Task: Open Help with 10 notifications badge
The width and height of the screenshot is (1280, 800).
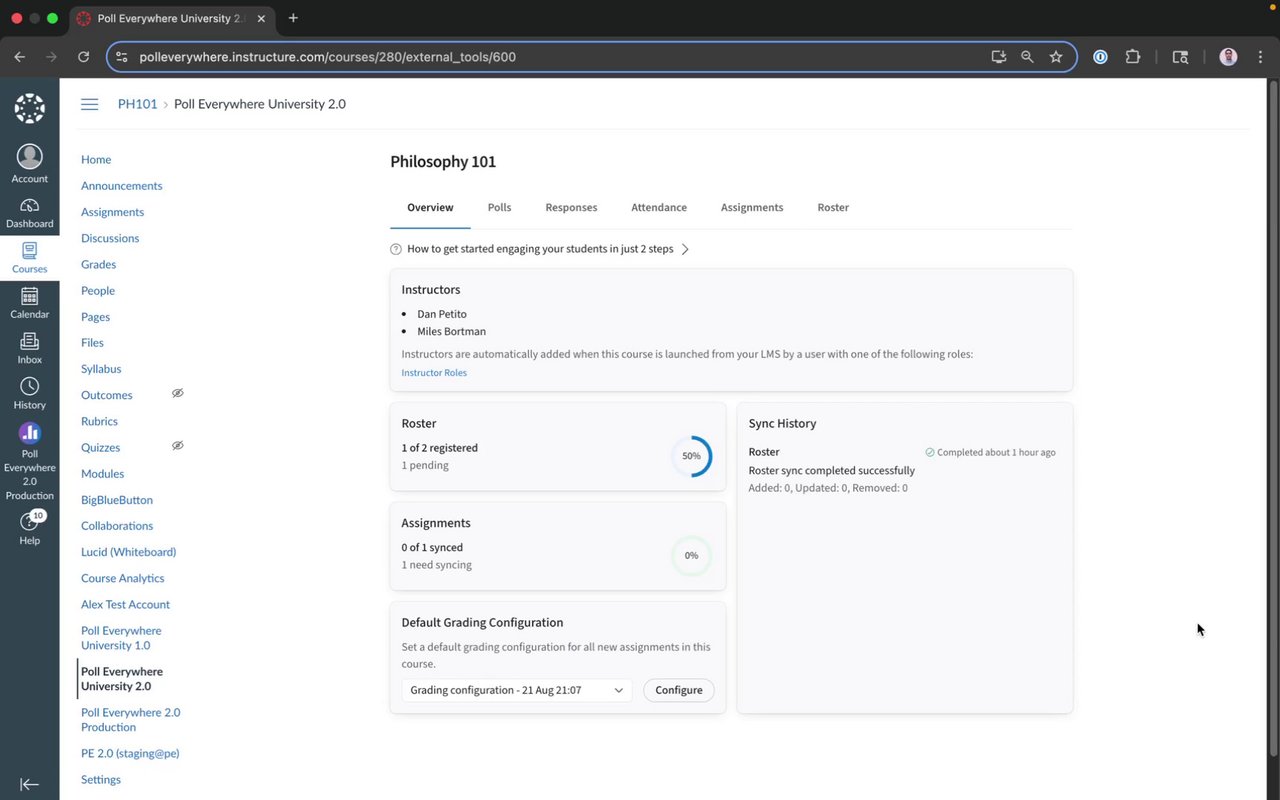Action: (29, 528)
